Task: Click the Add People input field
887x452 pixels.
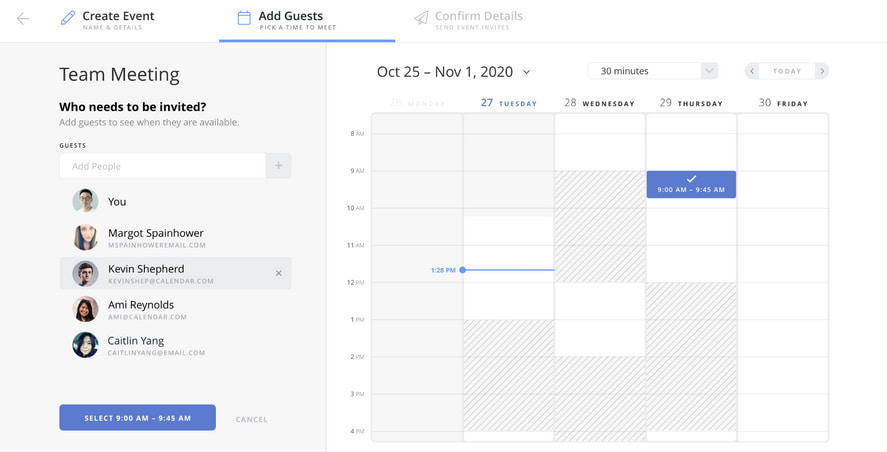Action: [162, 166]
